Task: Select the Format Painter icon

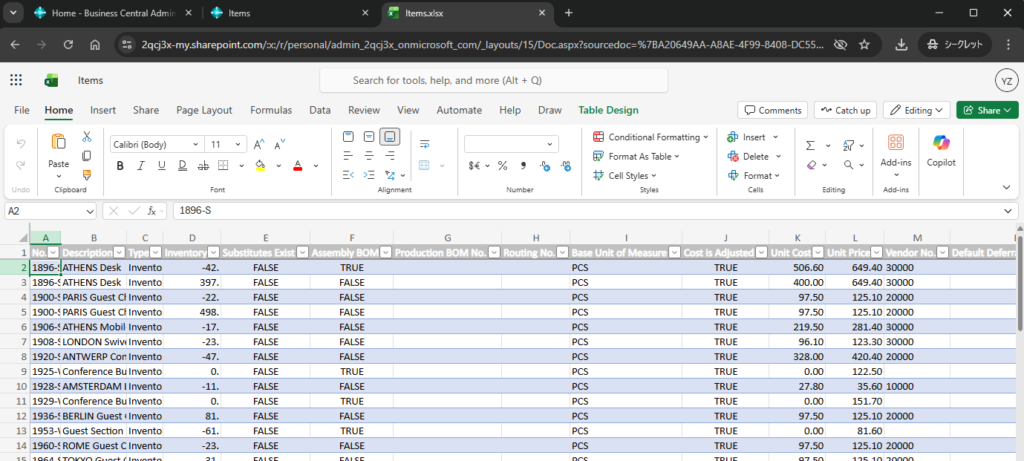Action: [x=87, y=175]
